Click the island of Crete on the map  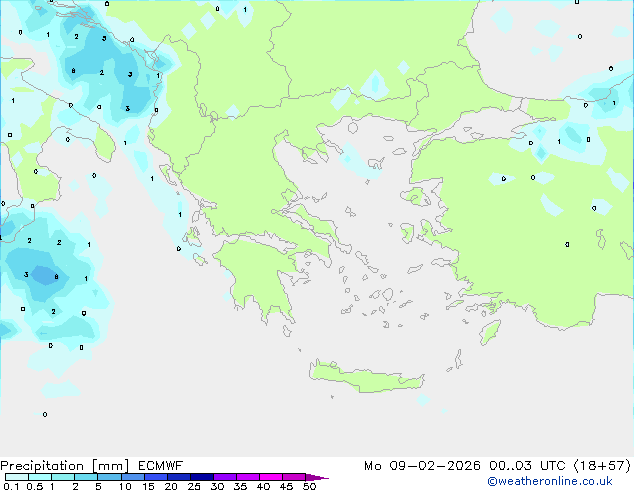coord(366,378)
